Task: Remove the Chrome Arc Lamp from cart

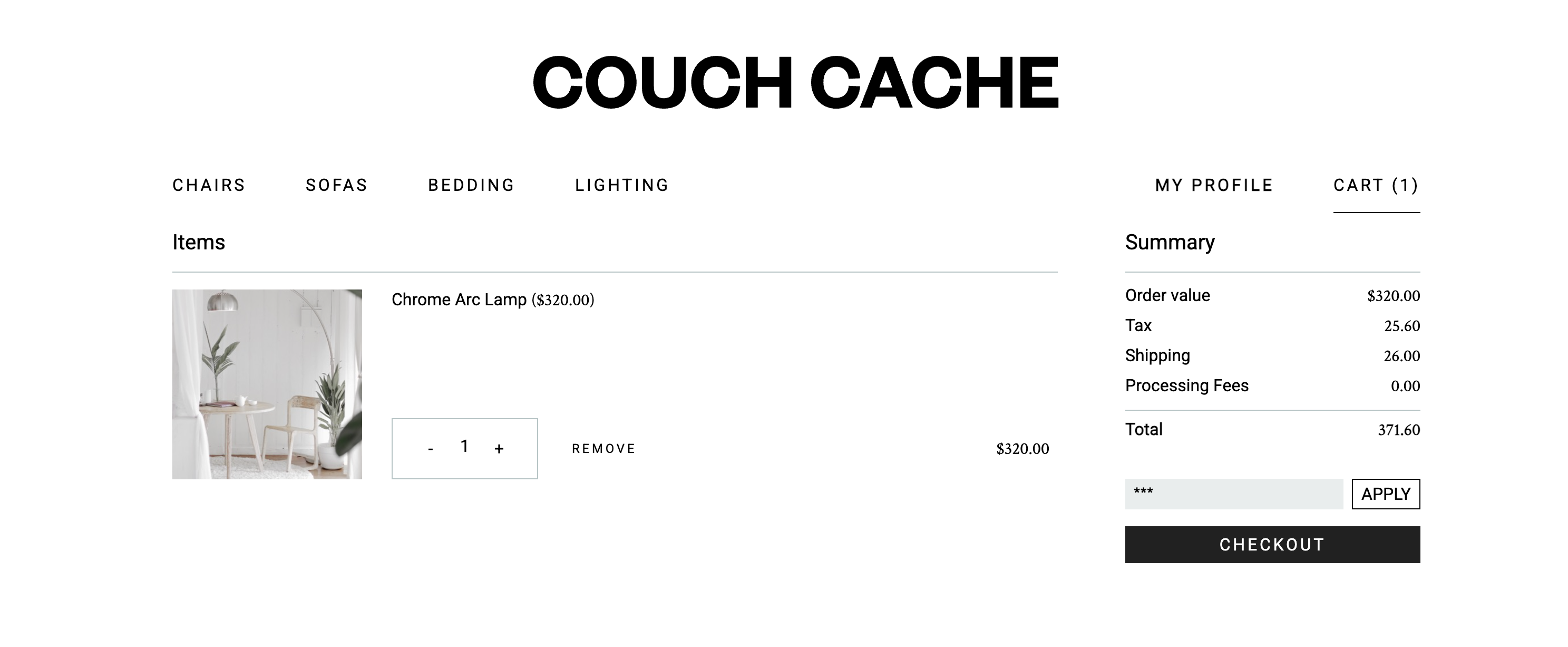Action: 603,449
